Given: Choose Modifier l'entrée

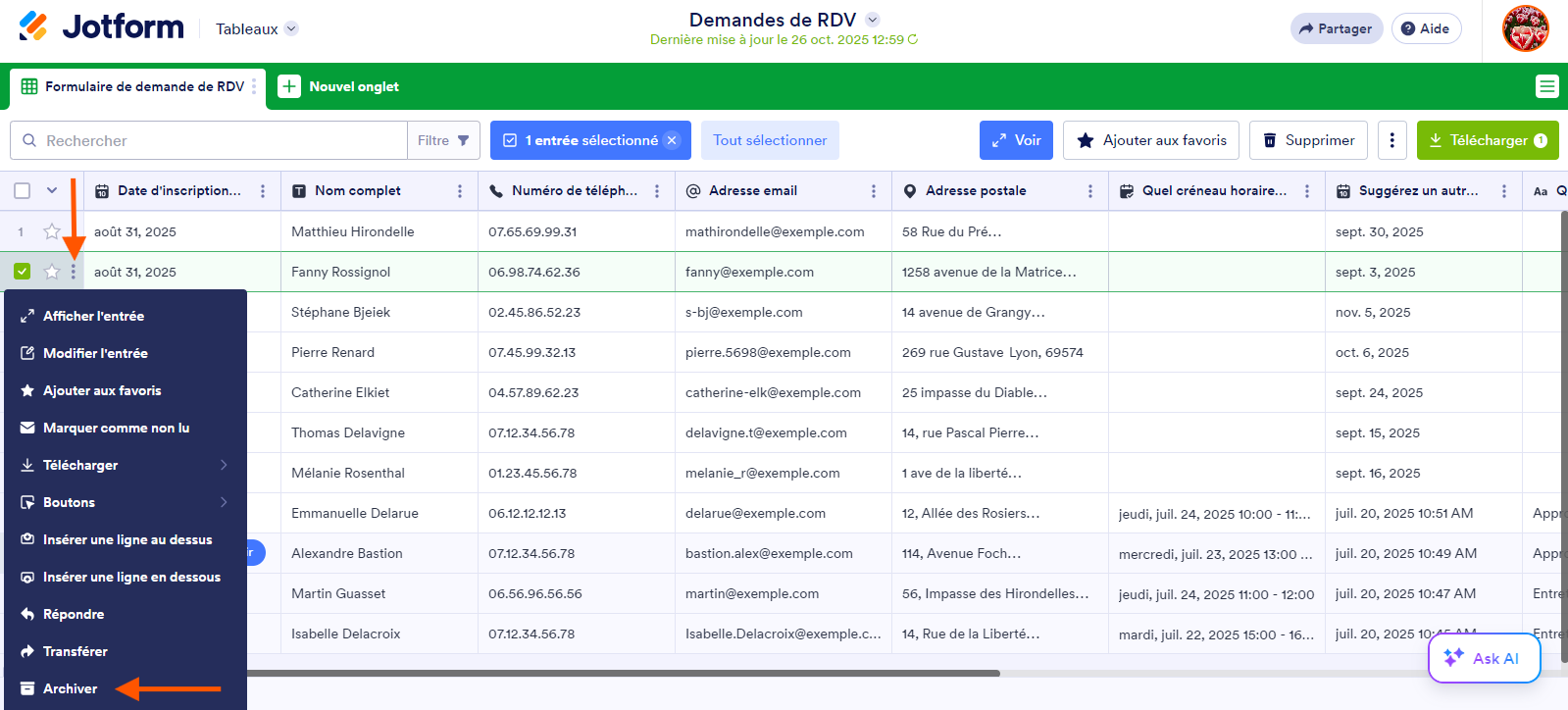Looking at the screenshot, I should 126,353.
